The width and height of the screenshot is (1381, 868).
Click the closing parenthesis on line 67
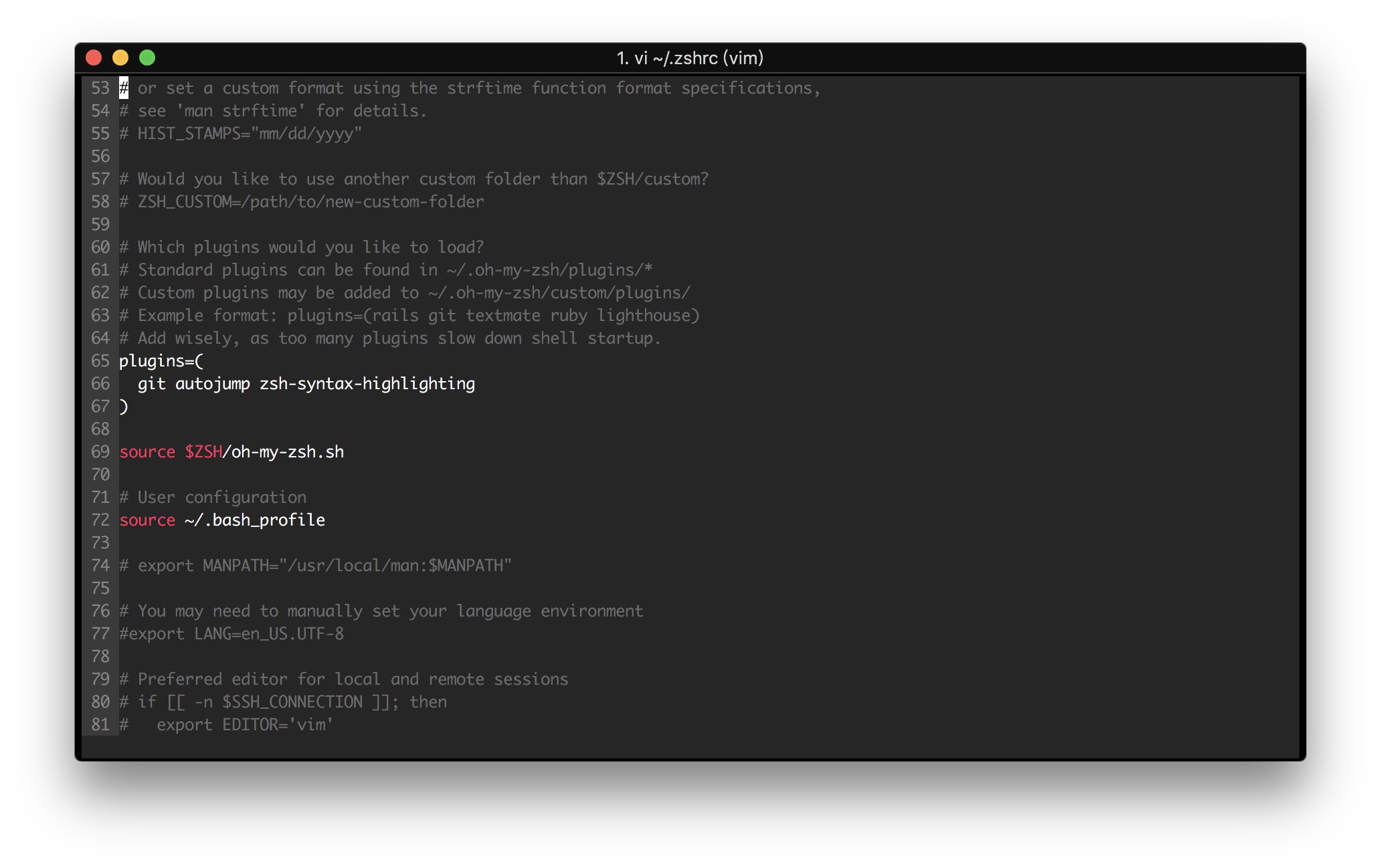124,407
